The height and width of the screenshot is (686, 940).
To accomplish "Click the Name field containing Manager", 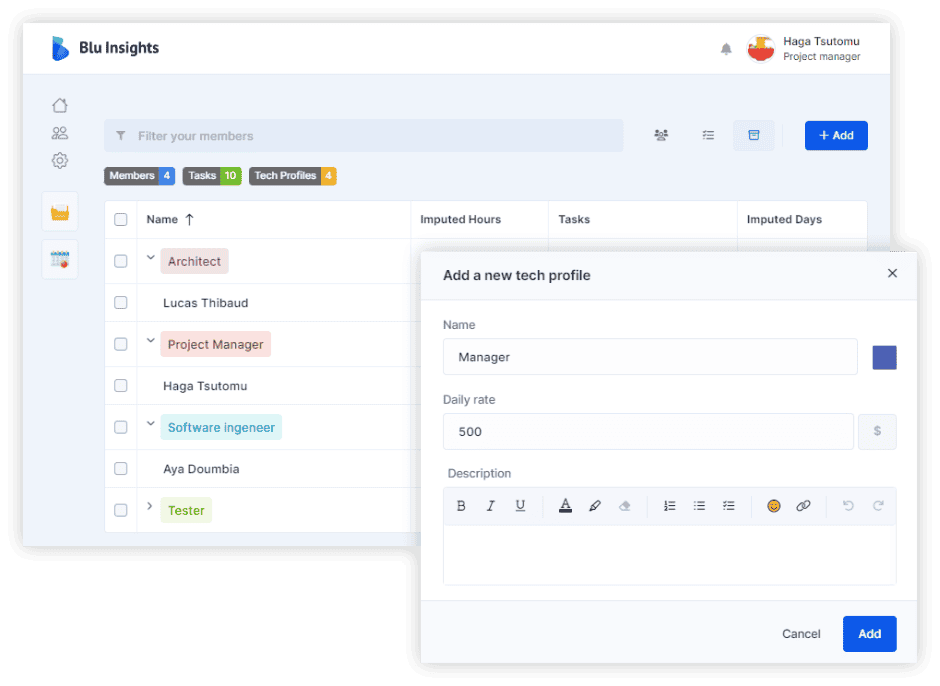I will point(650,357).
